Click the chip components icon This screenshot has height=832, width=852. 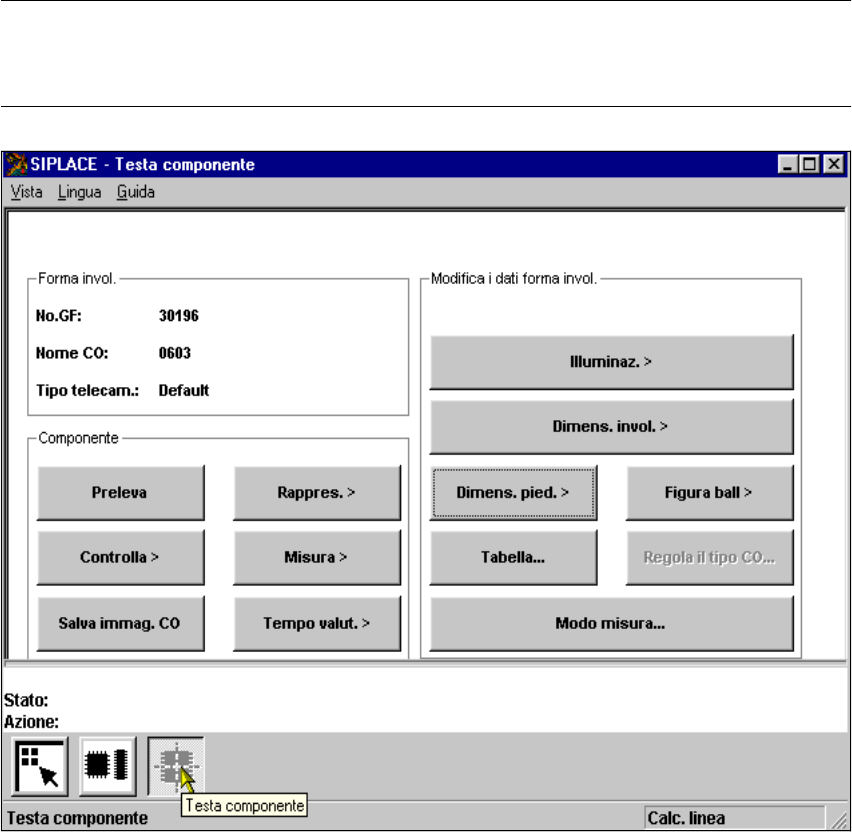coord(107,764)
